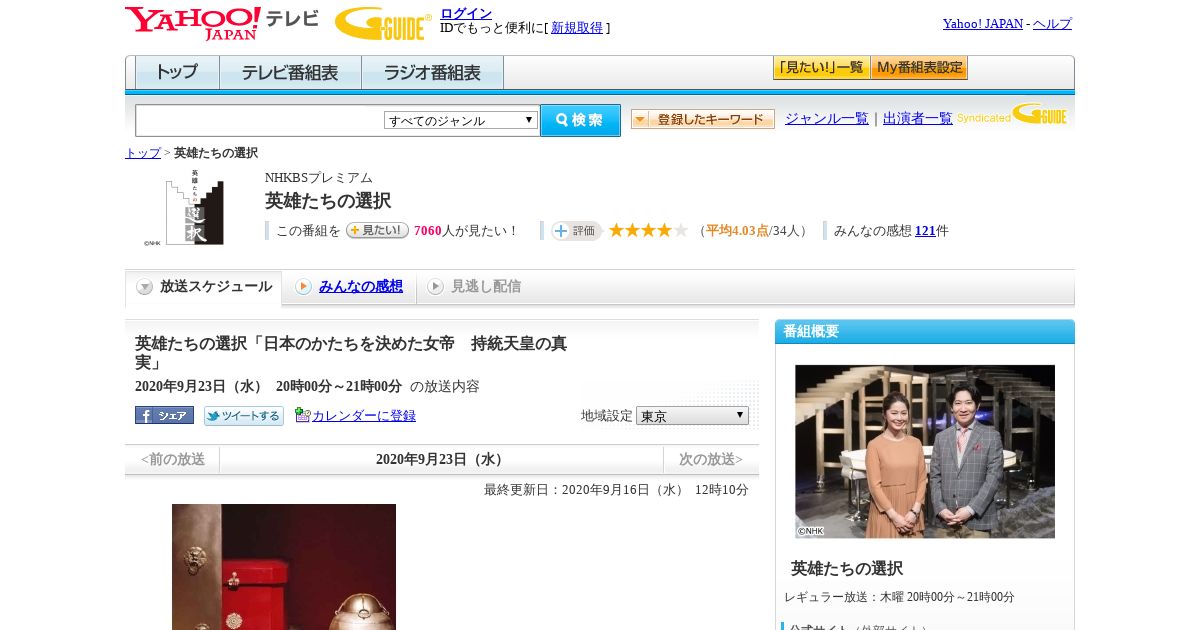Open the ジャンル一覧 link
The height and width of the screenshot is (630, 1200).
point(827,119)
